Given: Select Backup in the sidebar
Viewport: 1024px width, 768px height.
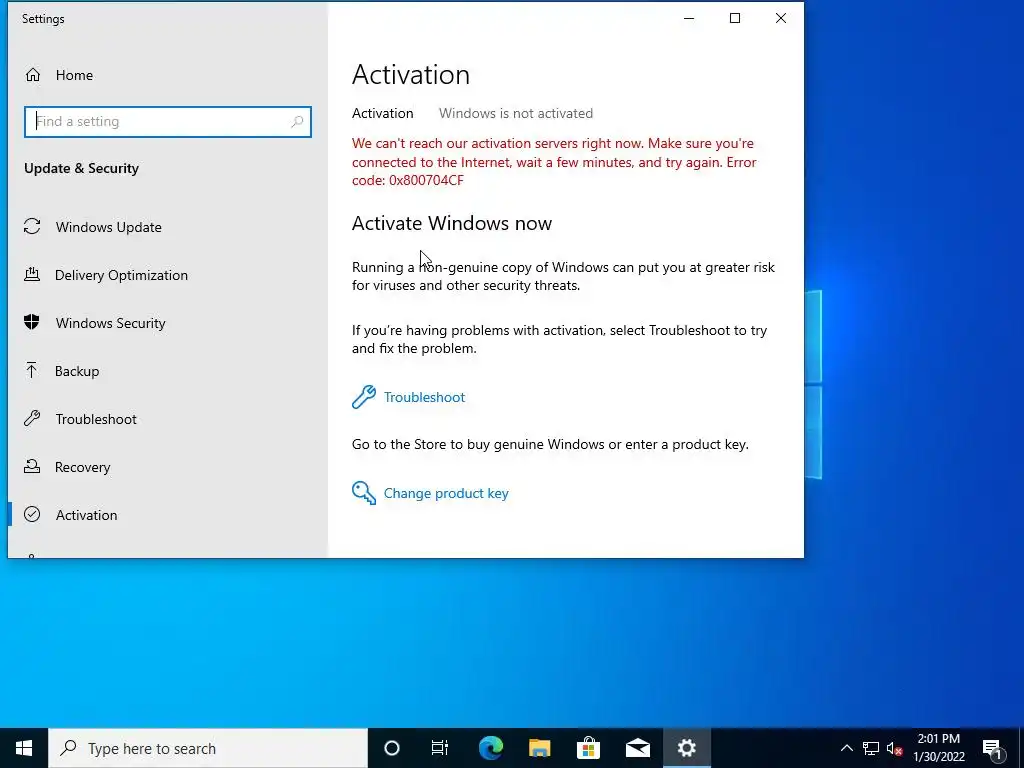Looking at the screenshot, I should (167, 371).
